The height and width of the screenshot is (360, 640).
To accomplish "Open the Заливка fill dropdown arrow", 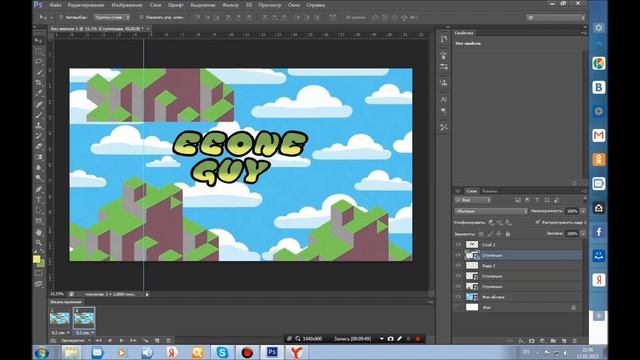I will click(583, 233).
